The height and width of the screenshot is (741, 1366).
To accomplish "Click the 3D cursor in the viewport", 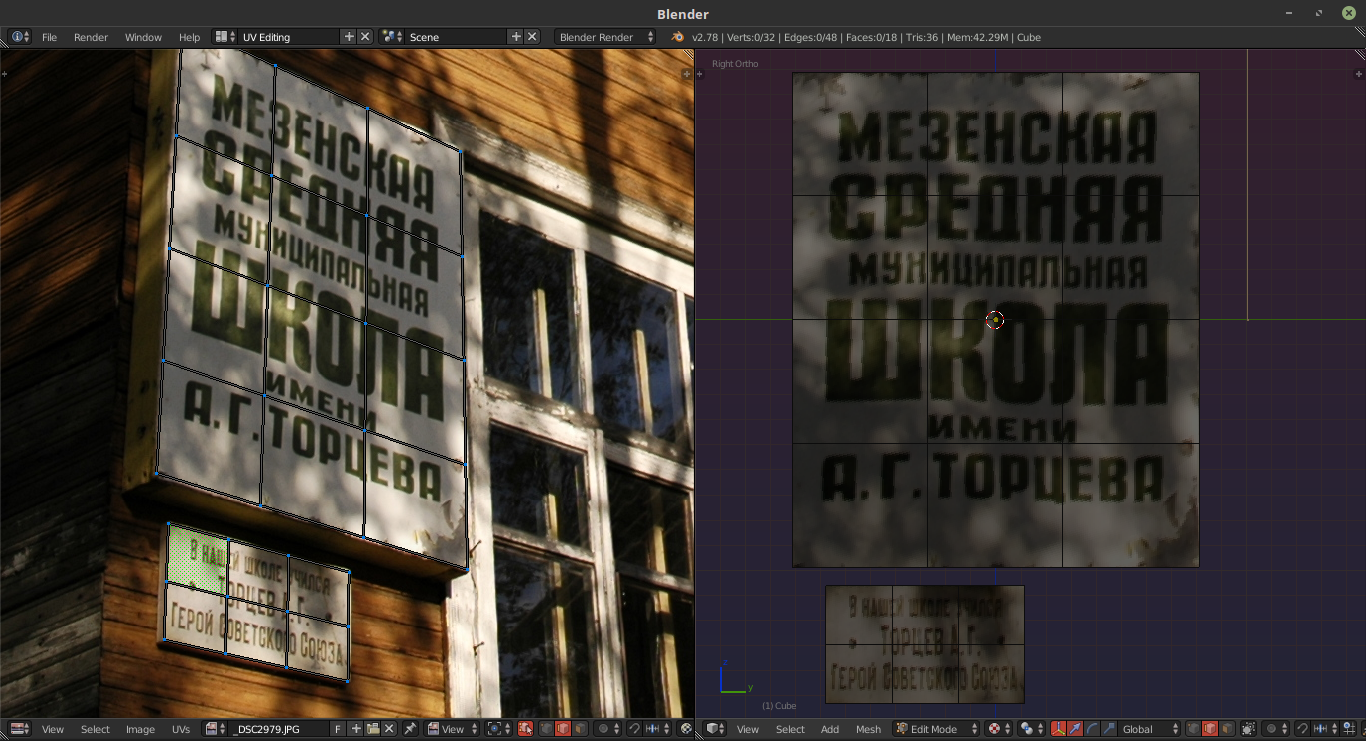I will (994, 320).
